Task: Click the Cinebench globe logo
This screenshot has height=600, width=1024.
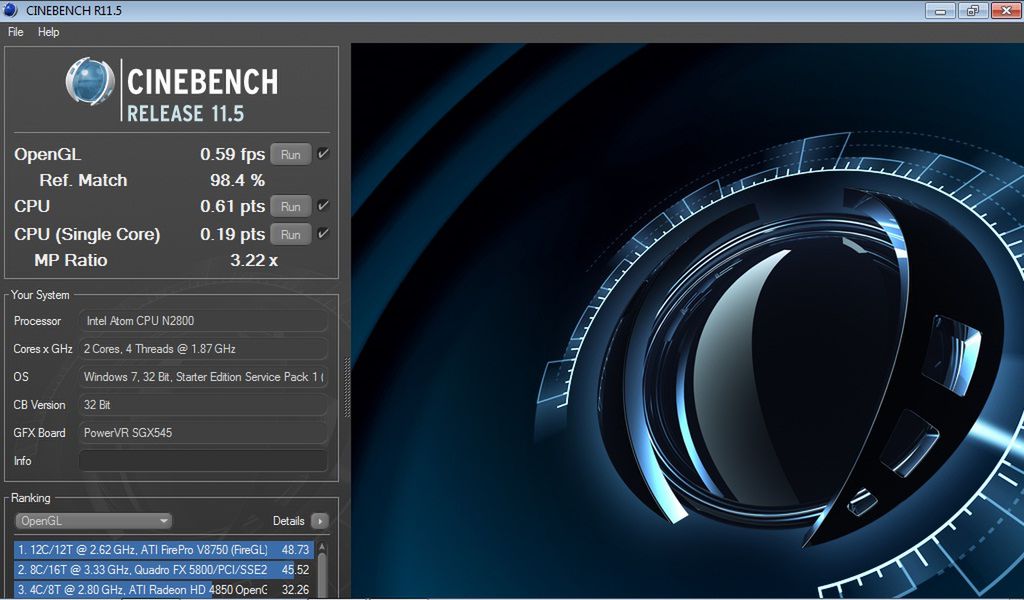Action: 90,82
